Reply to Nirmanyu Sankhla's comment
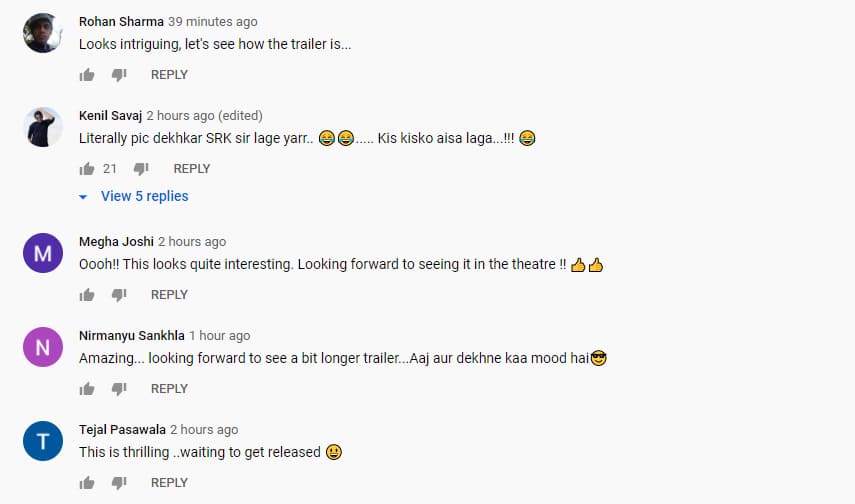Image resolution: width=855 pixels, height=504 pixels. point(169,389)
